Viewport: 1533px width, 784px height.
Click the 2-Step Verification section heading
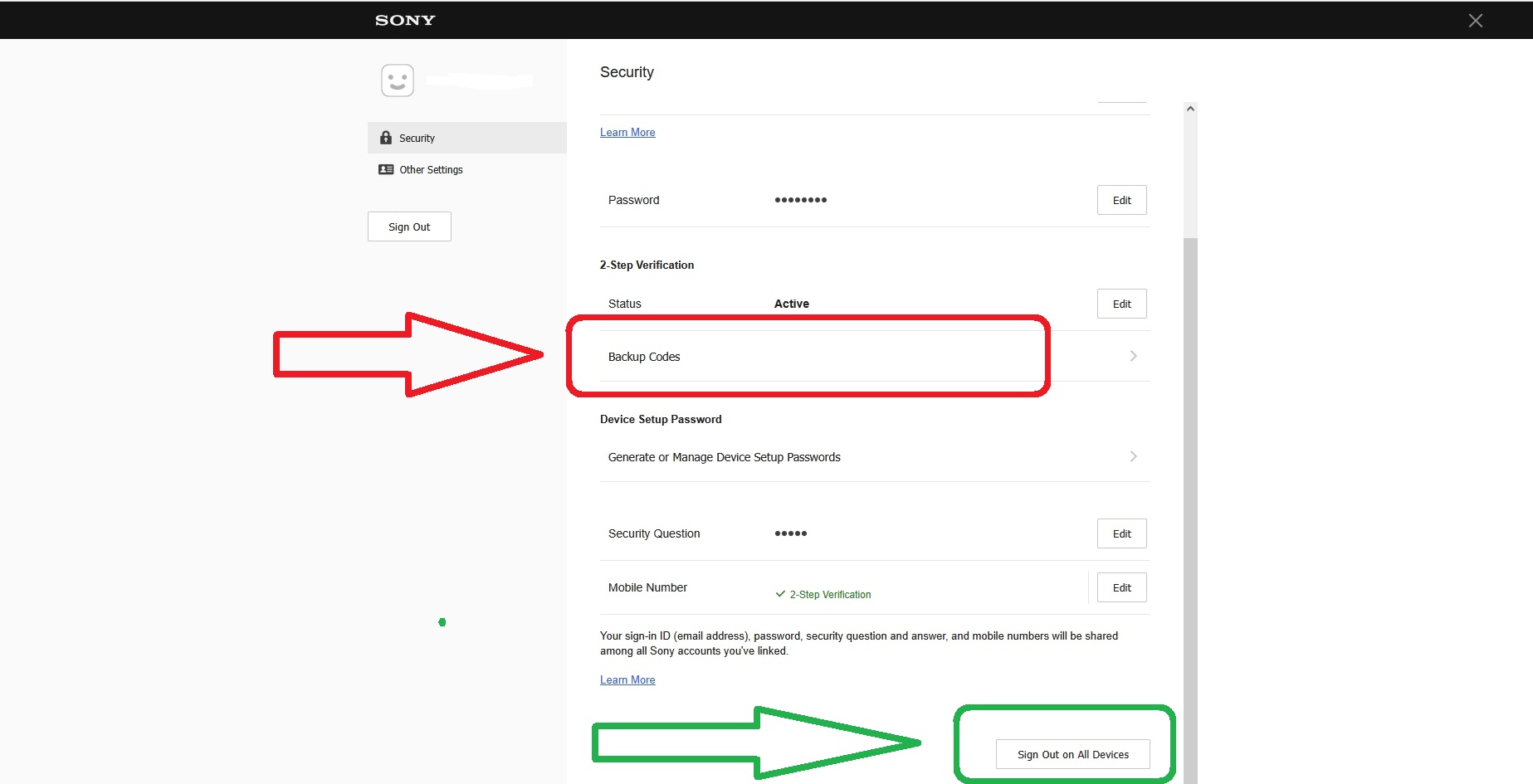pyautogui.click(x=647, y=265)
